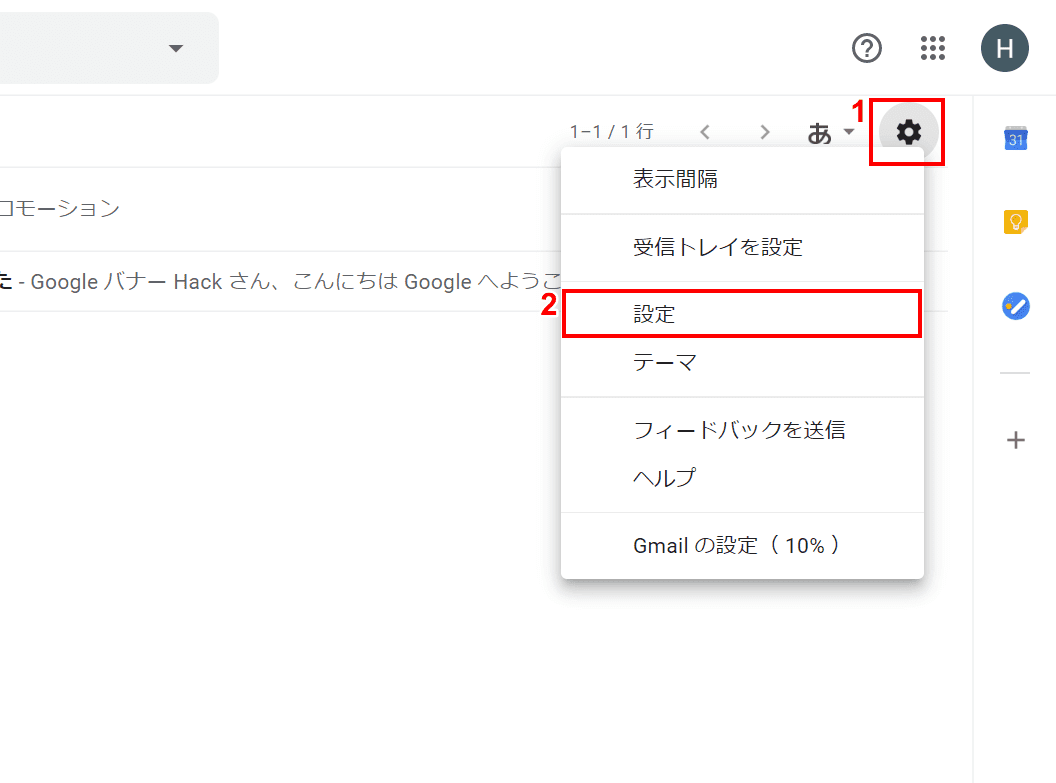1056x783 pixels.
Task: Open the account avatar H
Action: click(x=1004, y=48)
